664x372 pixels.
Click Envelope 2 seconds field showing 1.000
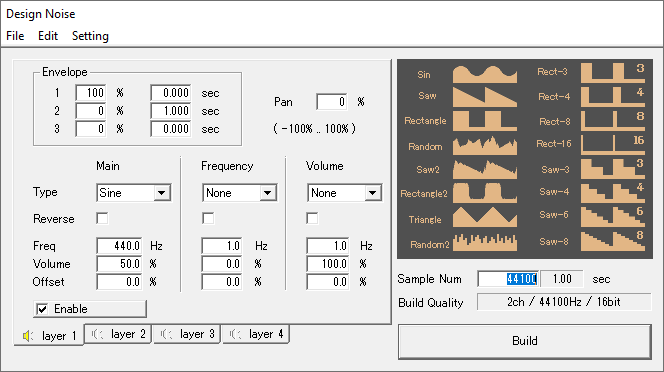pyautogui.click(x=171, y=111)
